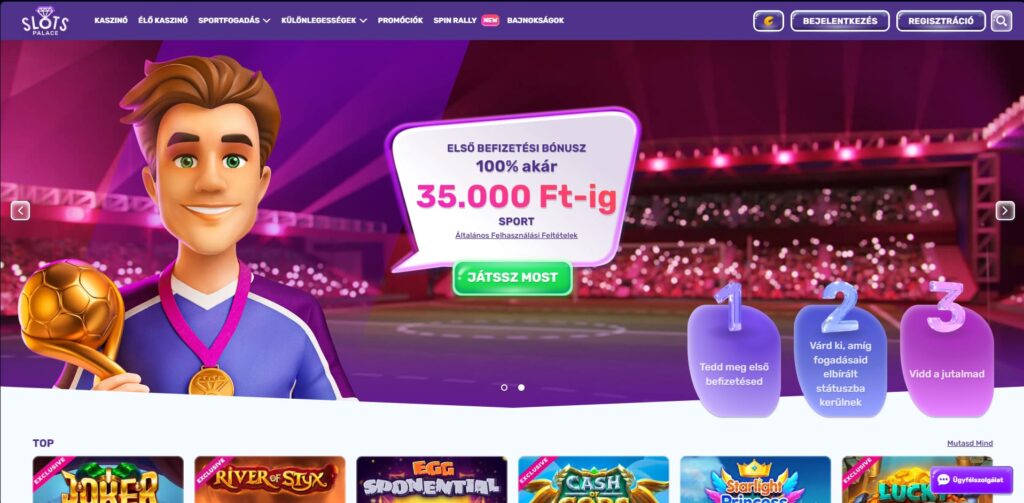Click the Mutasd Mind link
This screenshot has width=1024, height=503.
970,443
